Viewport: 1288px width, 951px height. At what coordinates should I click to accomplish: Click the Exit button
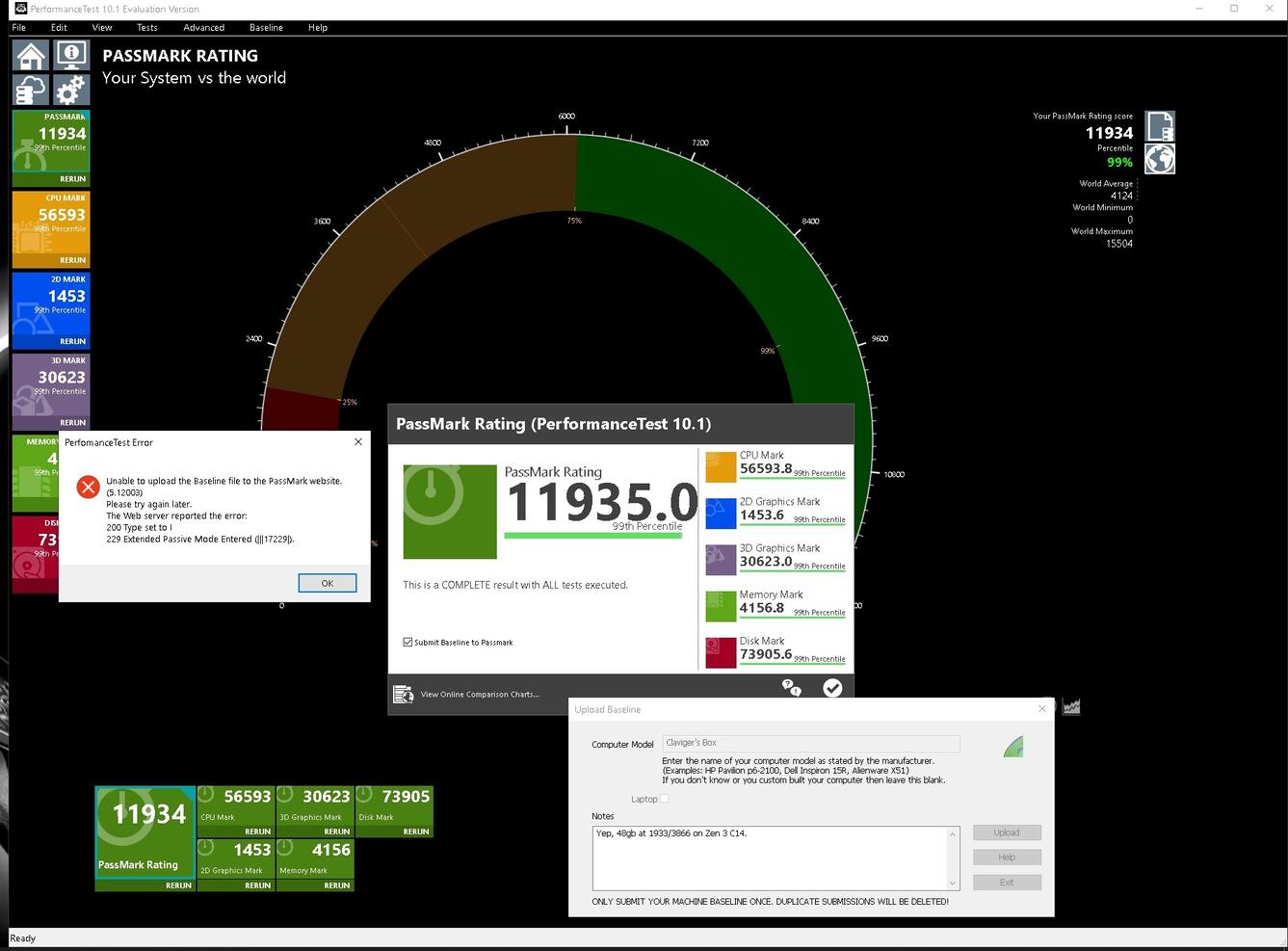point(1007,882)
